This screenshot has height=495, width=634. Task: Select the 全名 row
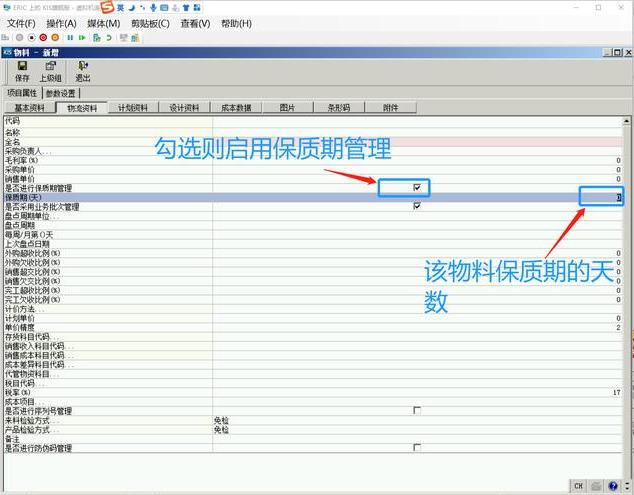(313, 142)
